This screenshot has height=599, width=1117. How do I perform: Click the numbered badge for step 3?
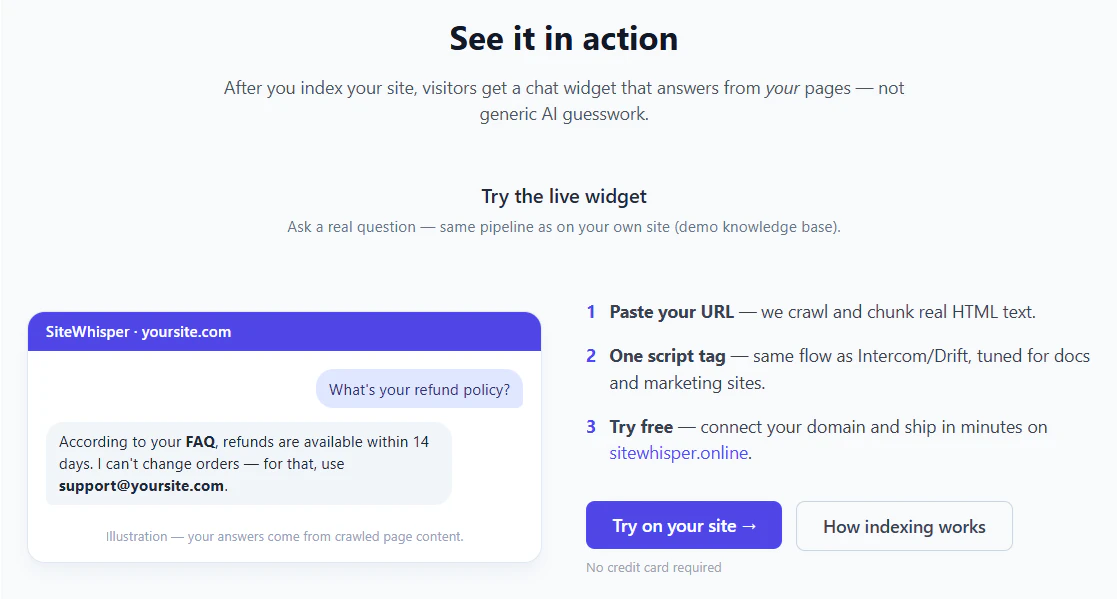point(590,426)
